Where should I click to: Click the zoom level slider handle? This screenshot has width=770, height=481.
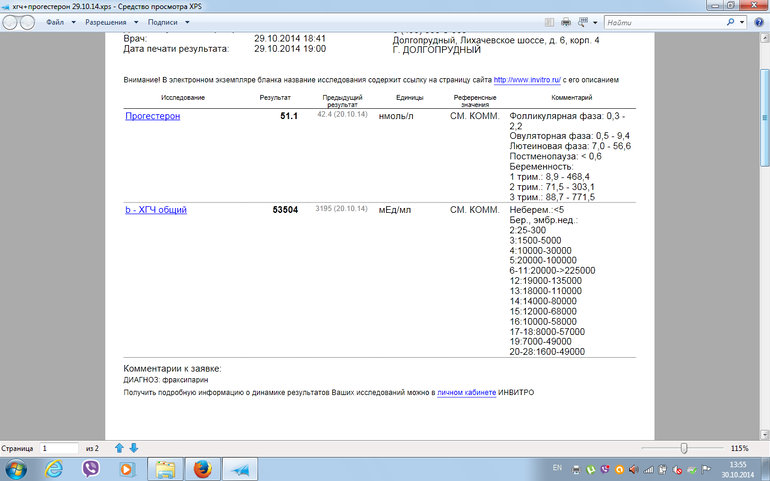tap(683, 448)
